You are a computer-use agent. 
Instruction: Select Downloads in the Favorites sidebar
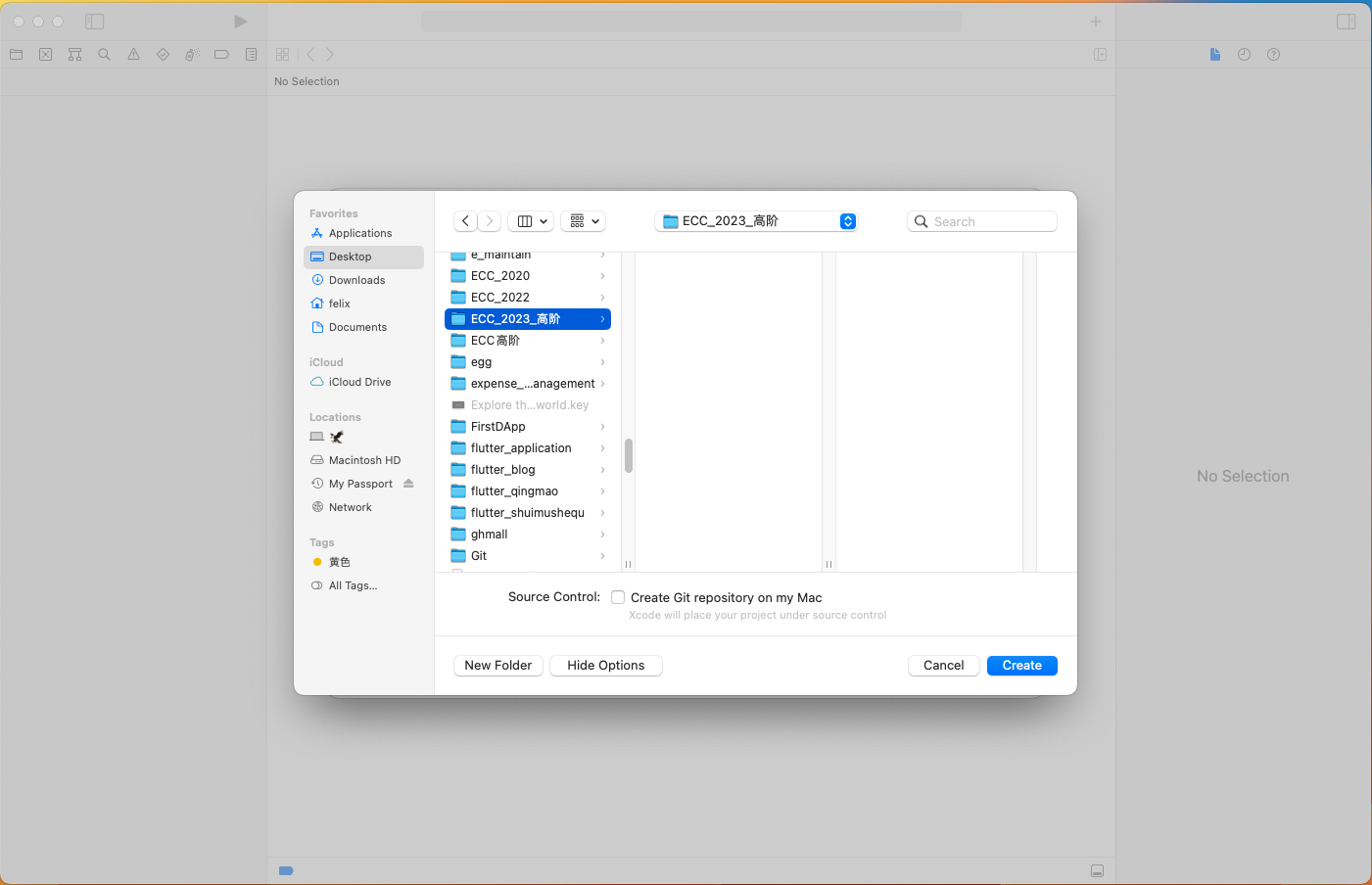pos(356,280)
